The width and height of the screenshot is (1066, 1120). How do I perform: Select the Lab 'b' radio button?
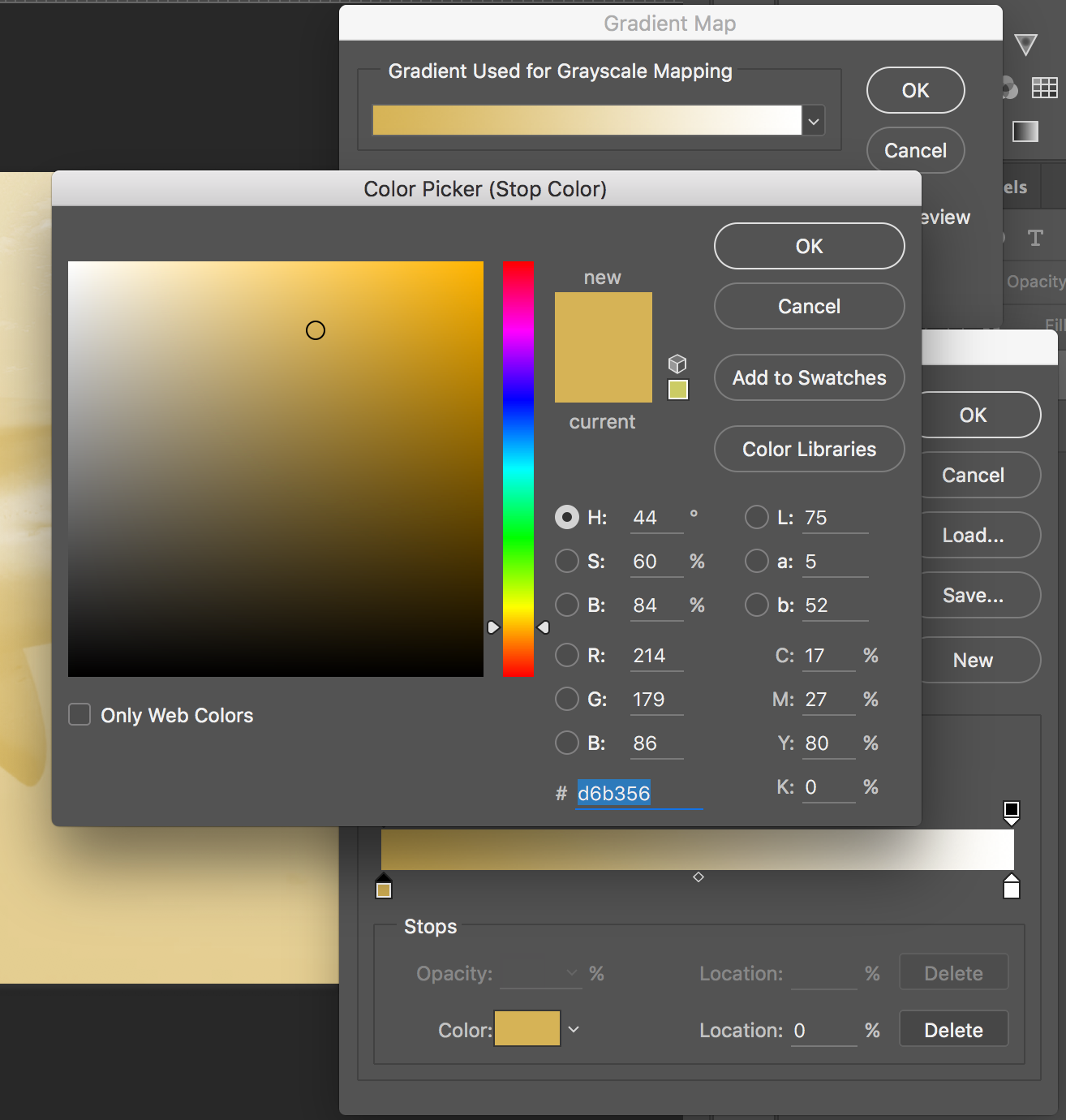tap(757, 605)
